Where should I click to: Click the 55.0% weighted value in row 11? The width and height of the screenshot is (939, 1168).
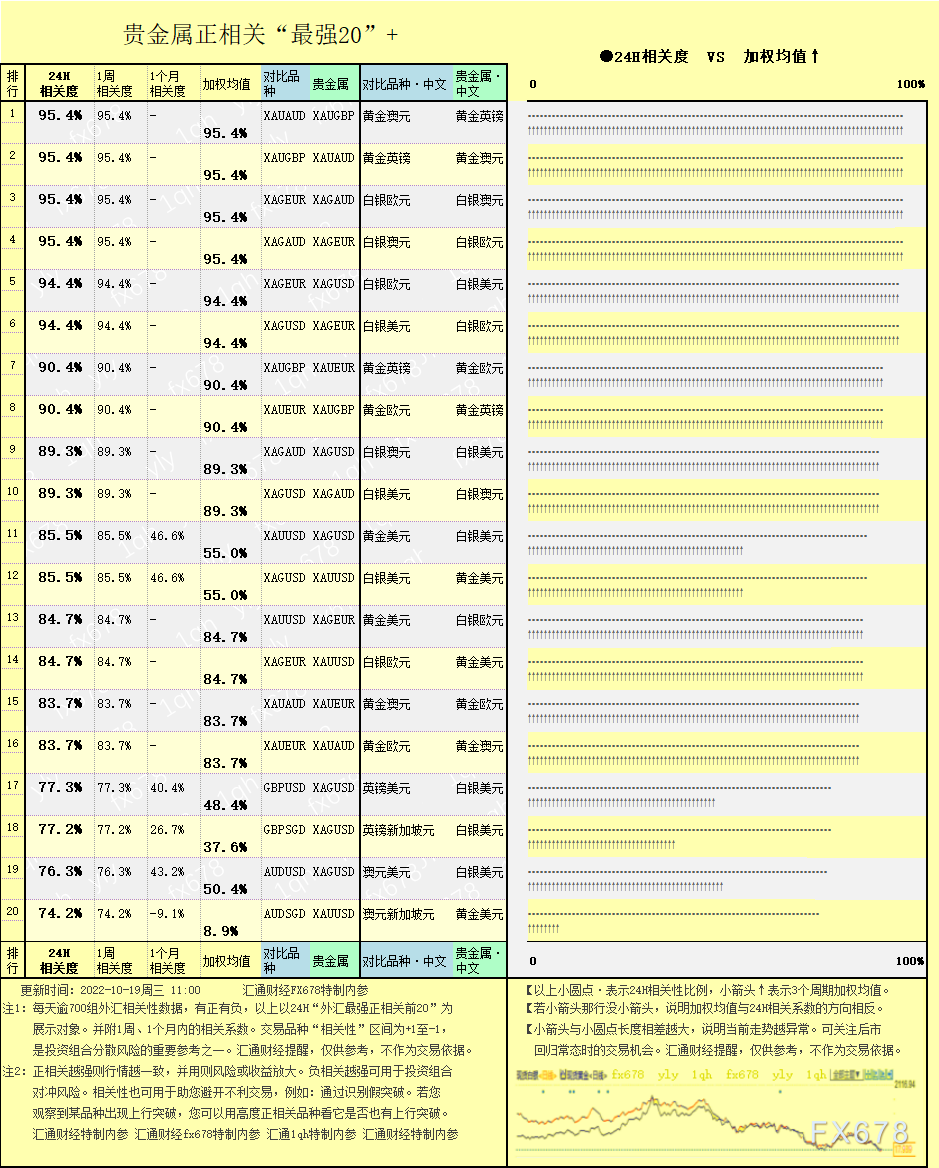pyautogui.click(x=225, y=553)
